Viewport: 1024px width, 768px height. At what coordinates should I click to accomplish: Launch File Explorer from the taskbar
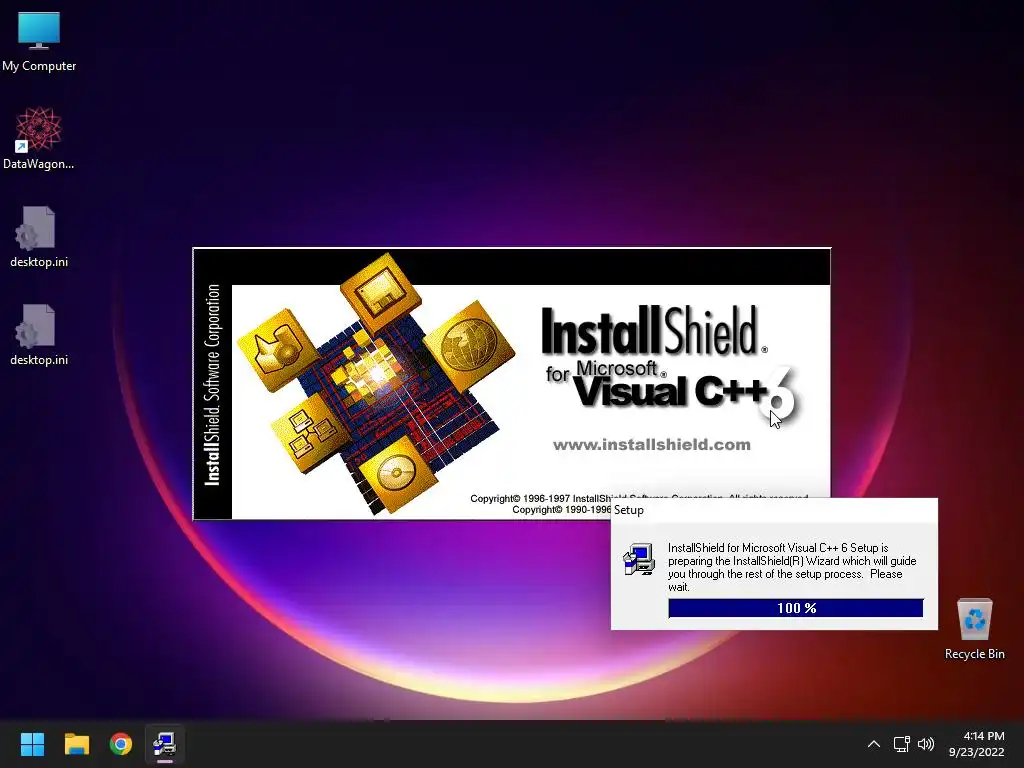[76, 744]
